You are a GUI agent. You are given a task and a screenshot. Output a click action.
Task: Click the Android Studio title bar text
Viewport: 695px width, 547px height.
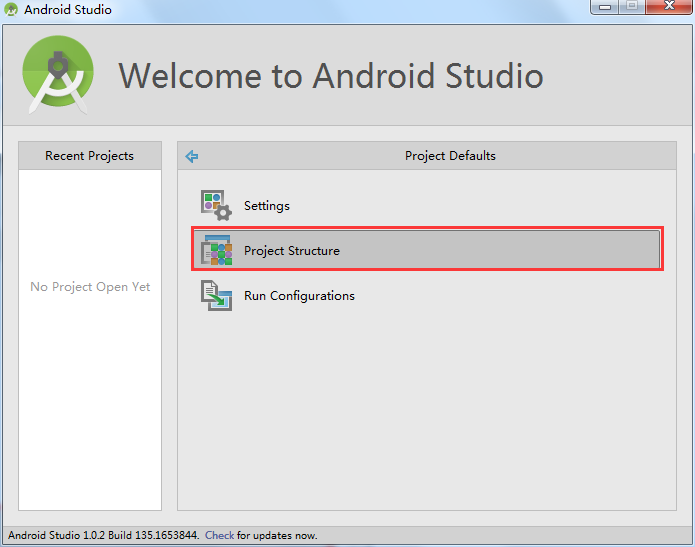click(x=67, y=10)
